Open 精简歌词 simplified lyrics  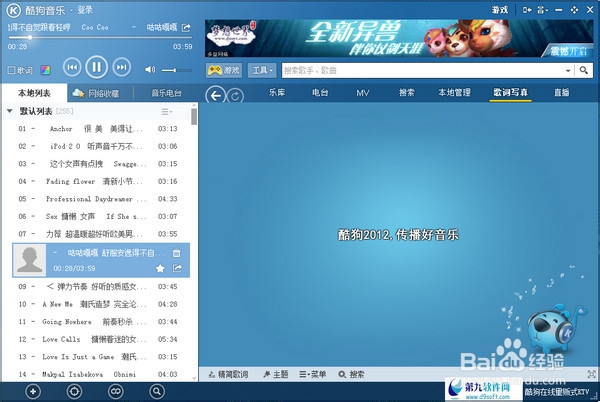tap(228, 374)
